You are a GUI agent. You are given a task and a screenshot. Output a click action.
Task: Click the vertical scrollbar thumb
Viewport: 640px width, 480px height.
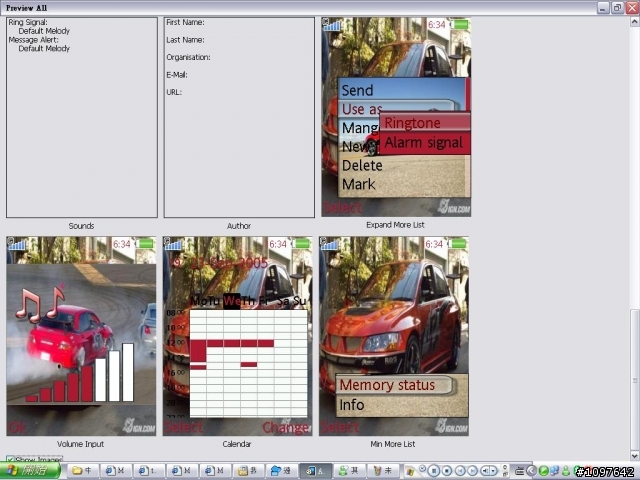click(635, 380)
